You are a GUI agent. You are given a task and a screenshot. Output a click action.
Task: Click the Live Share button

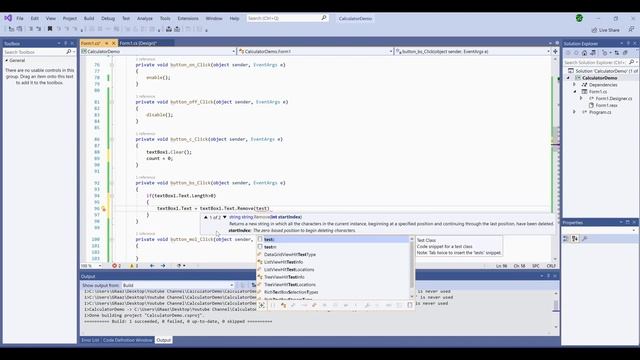click(x=606, y=30)
